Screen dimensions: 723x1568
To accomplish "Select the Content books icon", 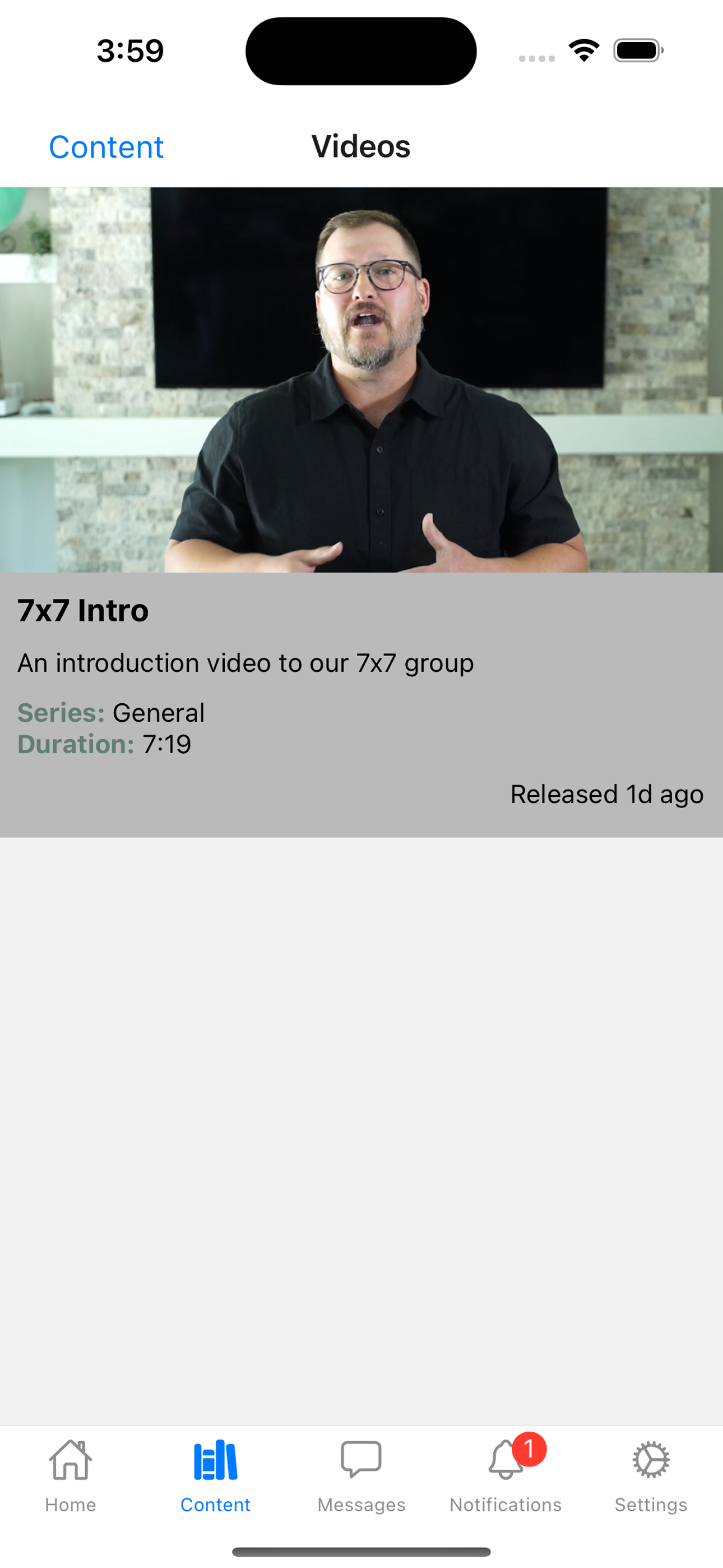I will tap(215, 1459).
